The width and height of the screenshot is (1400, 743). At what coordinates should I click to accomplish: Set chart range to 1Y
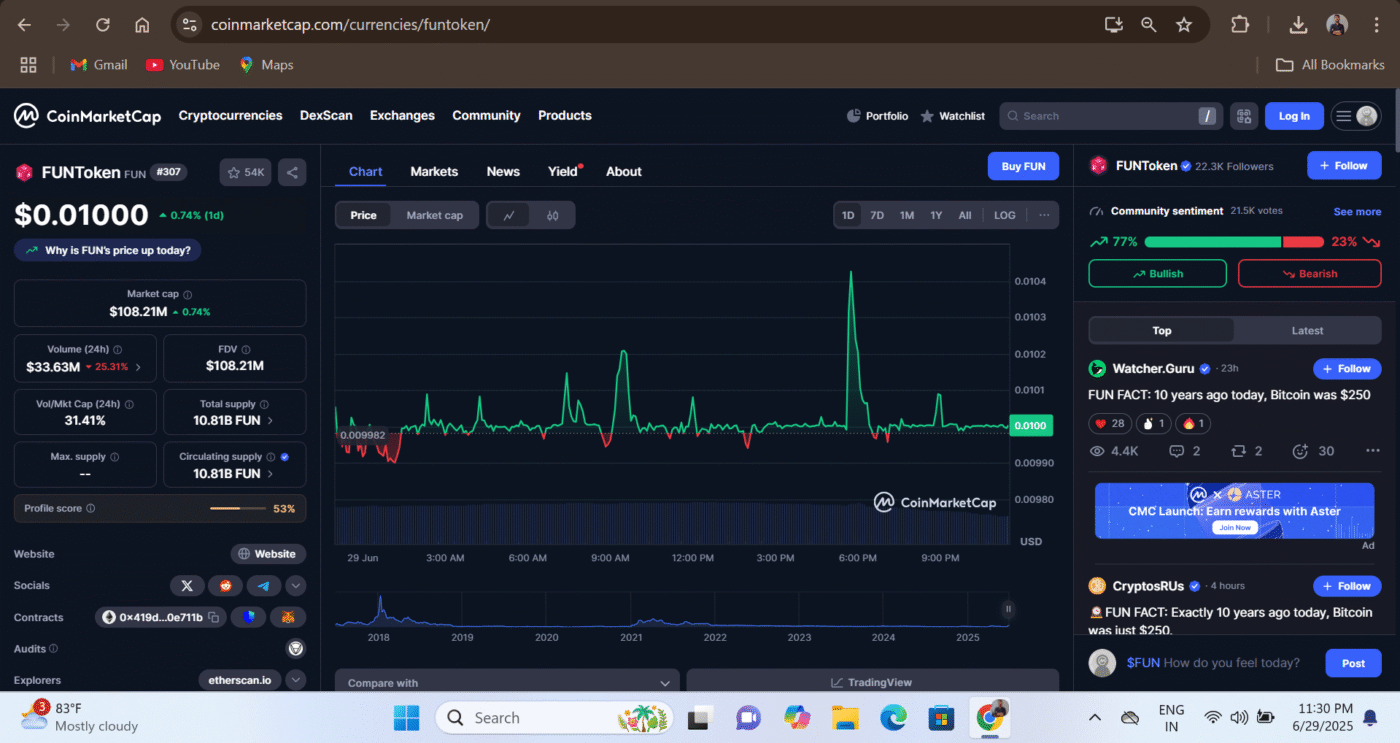point(936,215)
